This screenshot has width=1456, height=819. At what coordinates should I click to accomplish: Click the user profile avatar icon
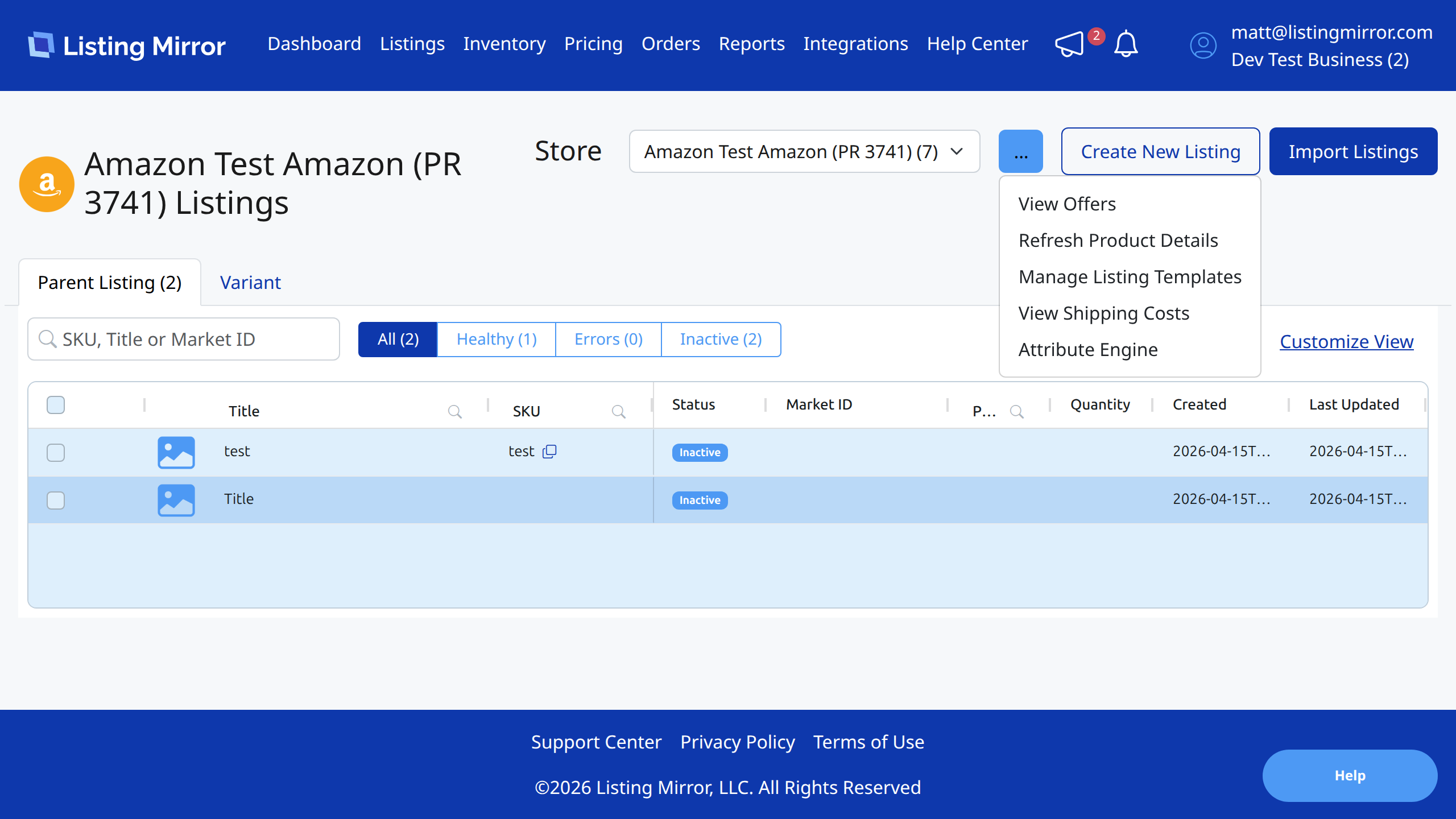click(x=1203, y=45)
